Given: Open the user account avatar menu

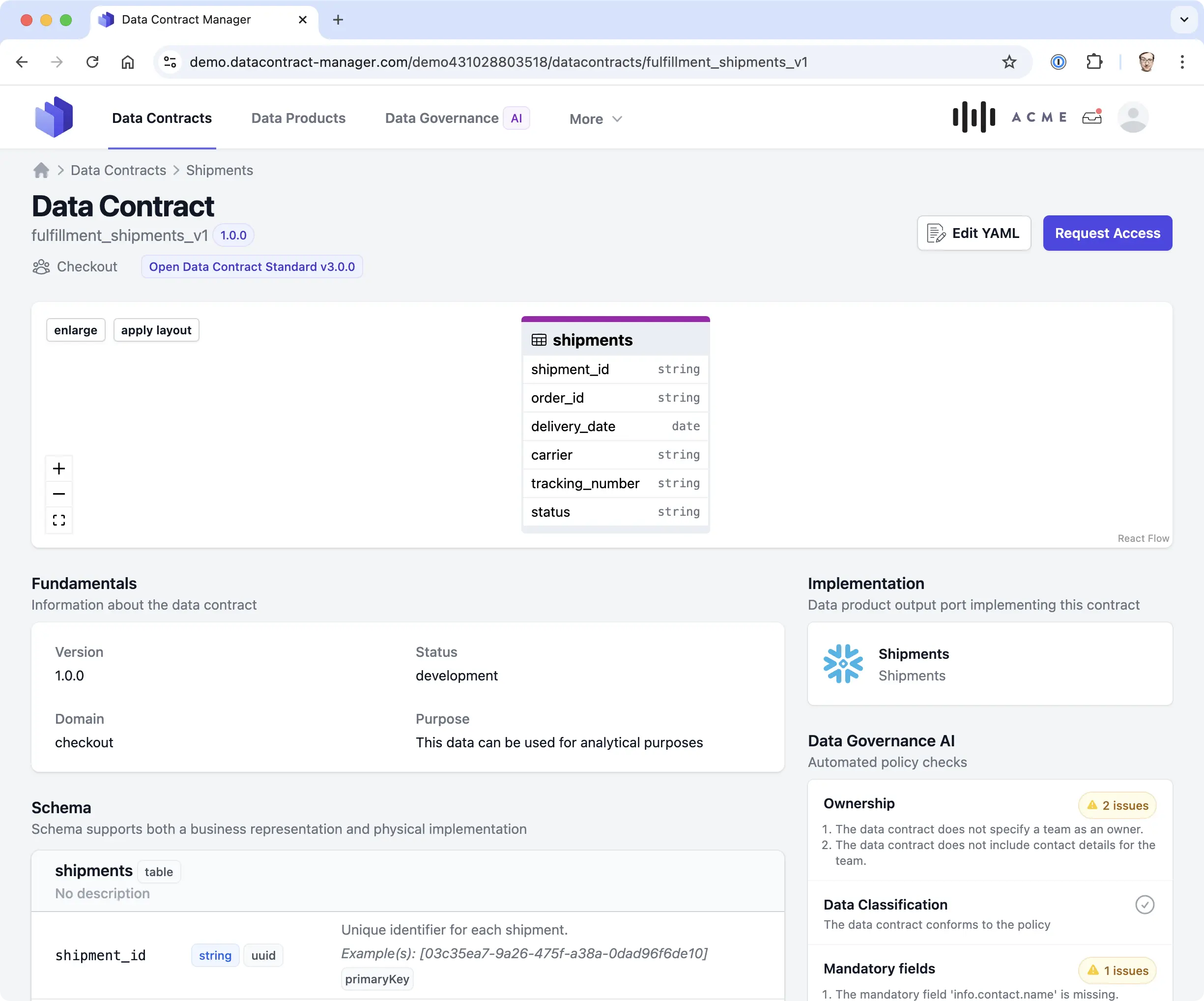Looking at the screenshot, I should (x=1132, y=117).
